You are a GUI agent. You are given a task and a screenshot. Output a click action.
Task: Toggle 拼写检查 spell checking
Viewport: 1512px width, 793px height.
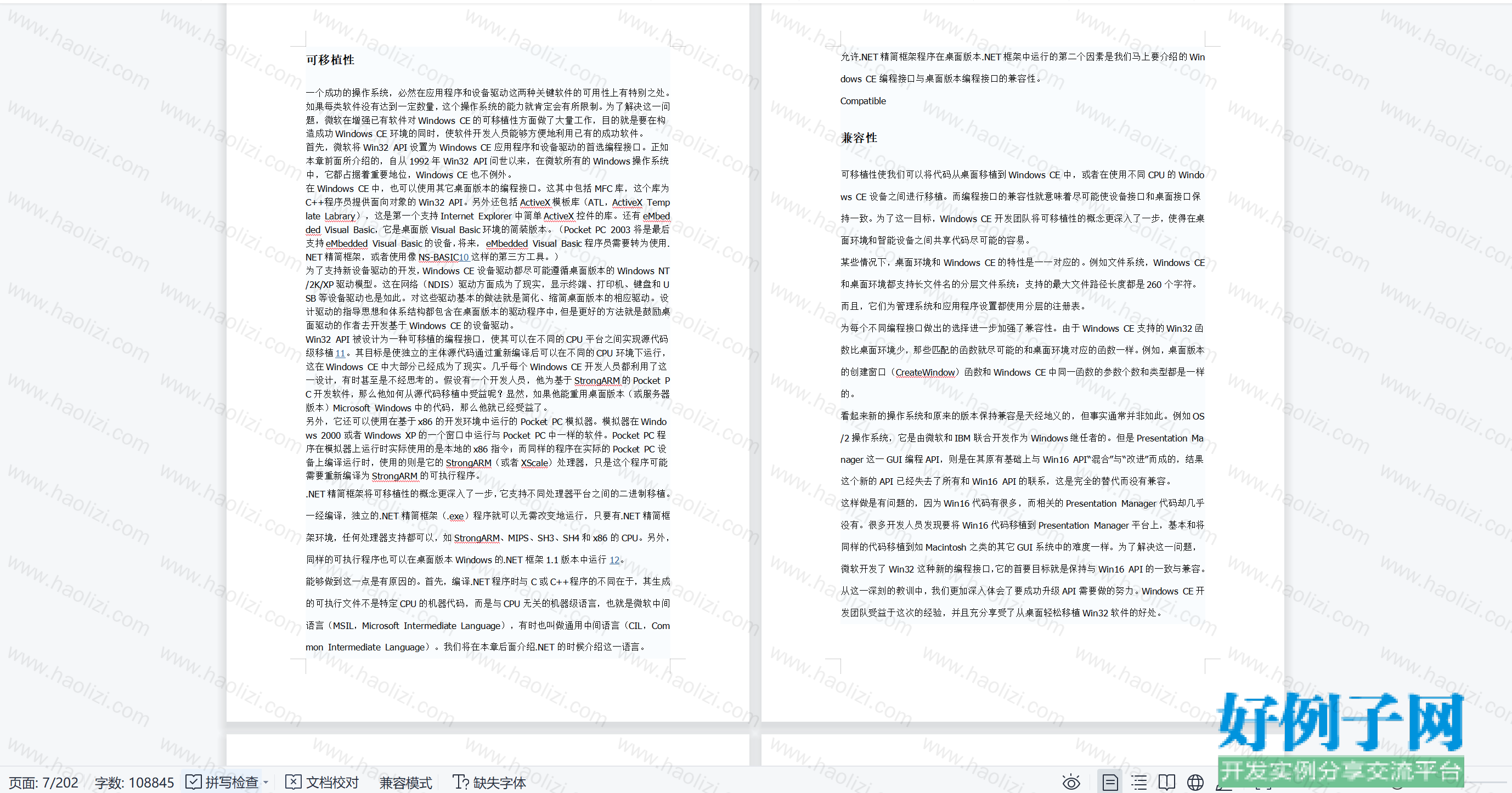coord(222,782)
